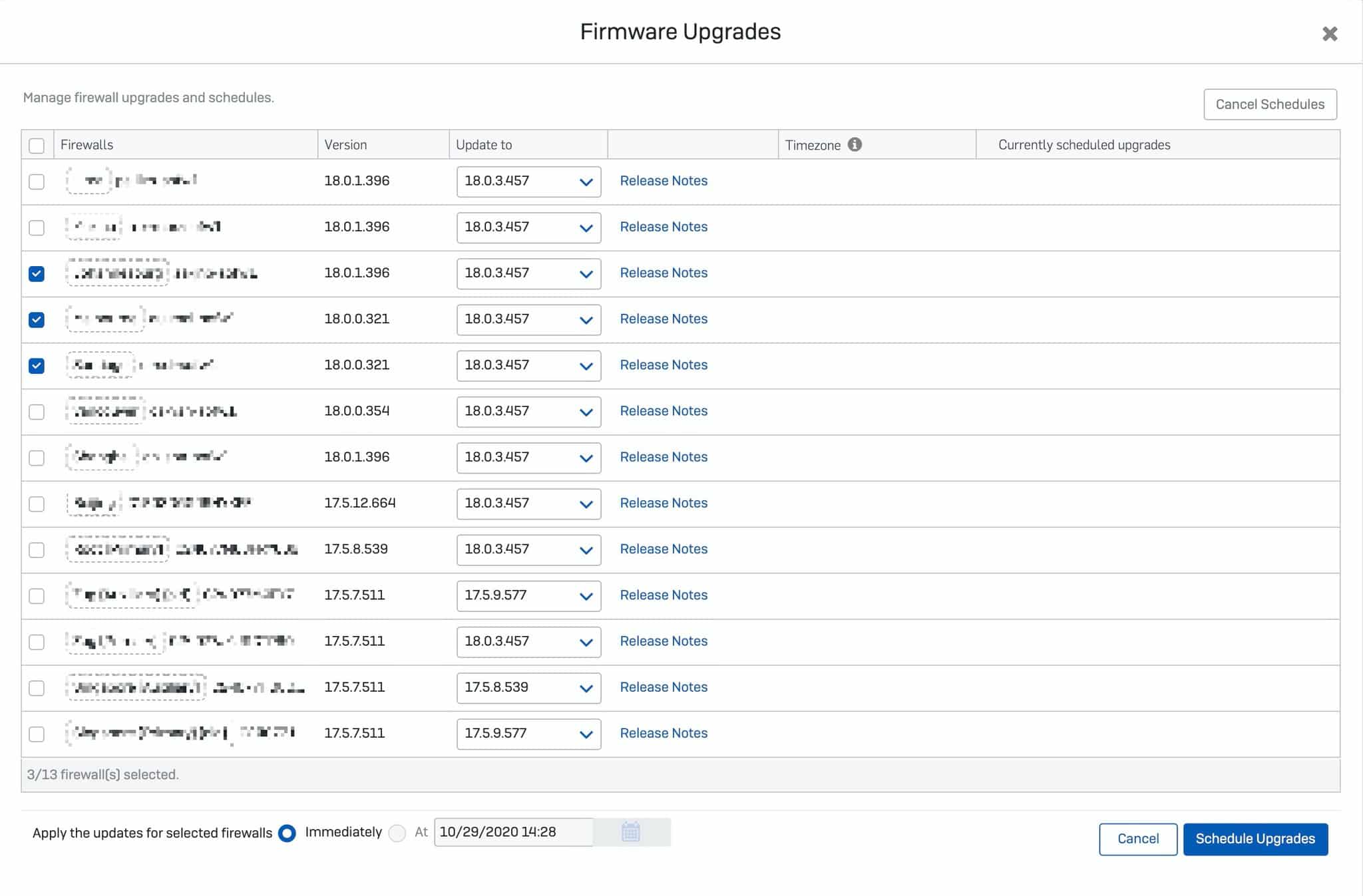Click the date and time input field
Image resolution: width=1363 pixels, height=896 pixels.
tap(513, 832)
